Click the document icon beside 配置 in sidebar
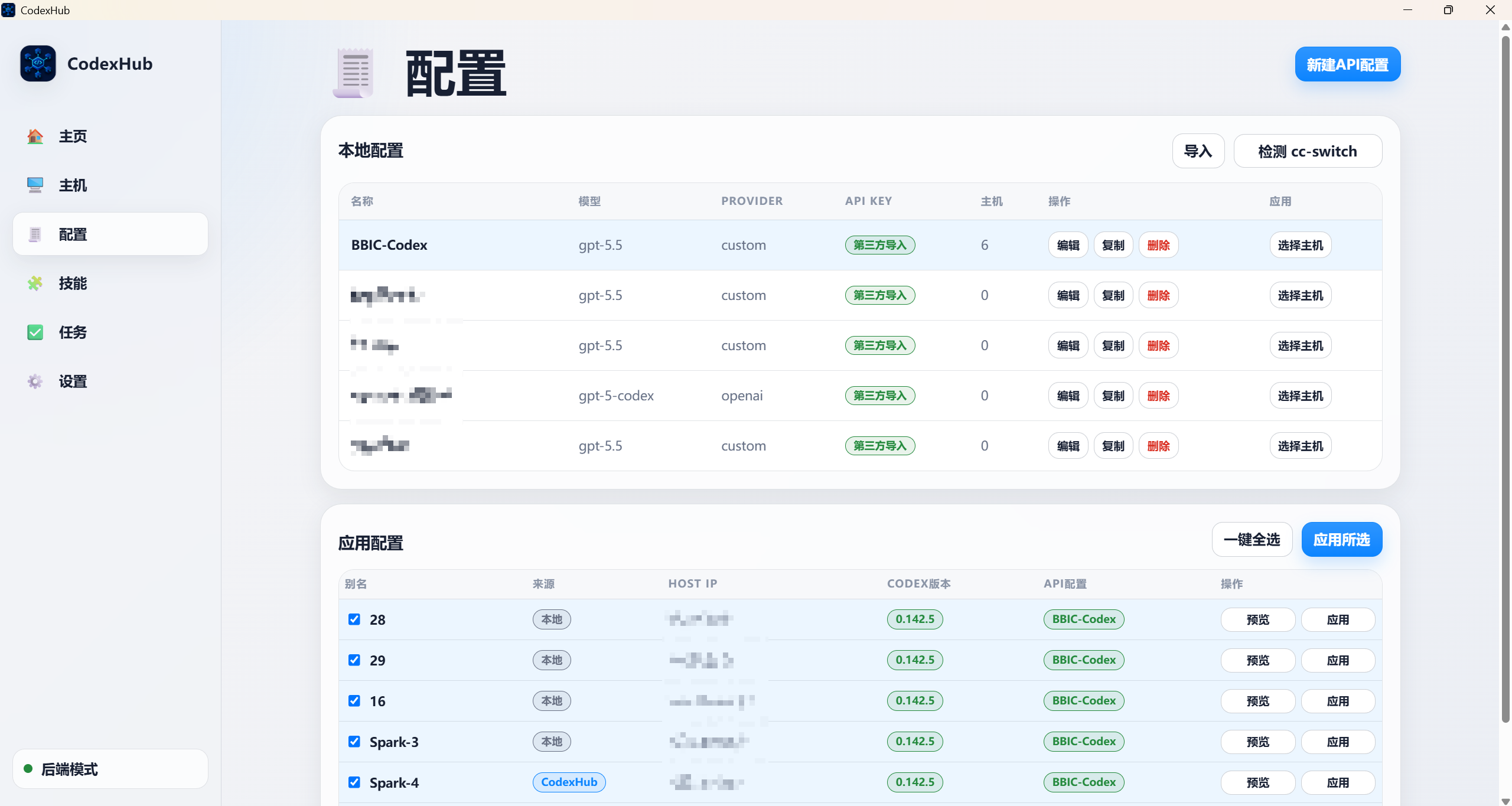 click(x=35, y=234)
